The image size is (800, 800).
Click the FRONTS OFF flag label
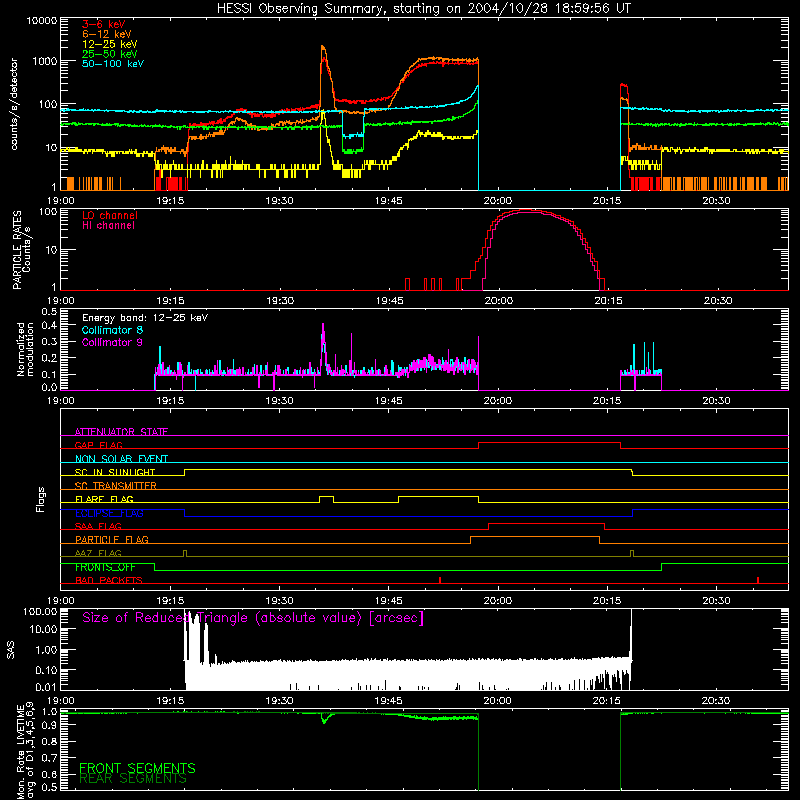(x=105, y=567)
